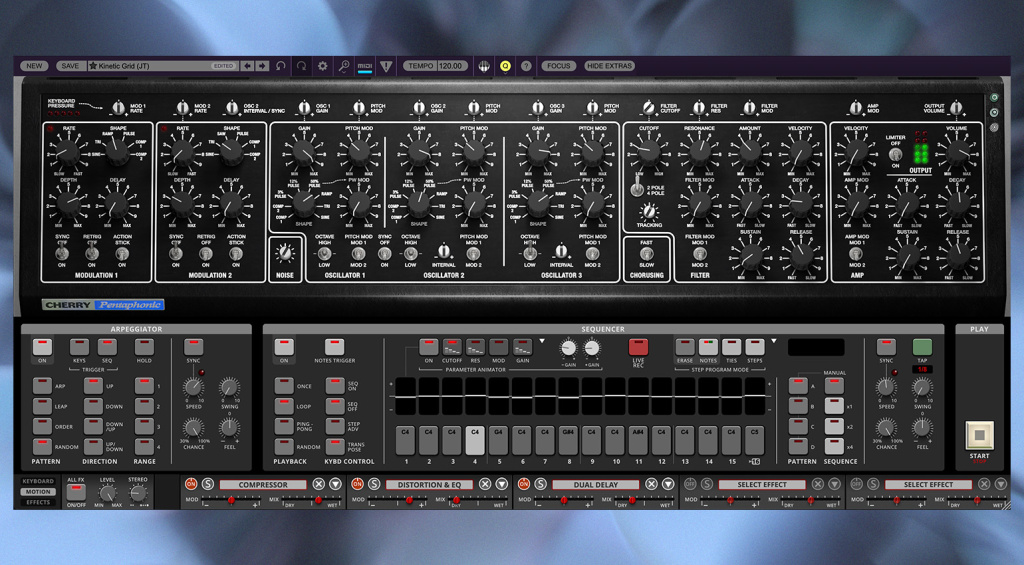Select the Ping-Pong playback mode

[x=283, y=426]
